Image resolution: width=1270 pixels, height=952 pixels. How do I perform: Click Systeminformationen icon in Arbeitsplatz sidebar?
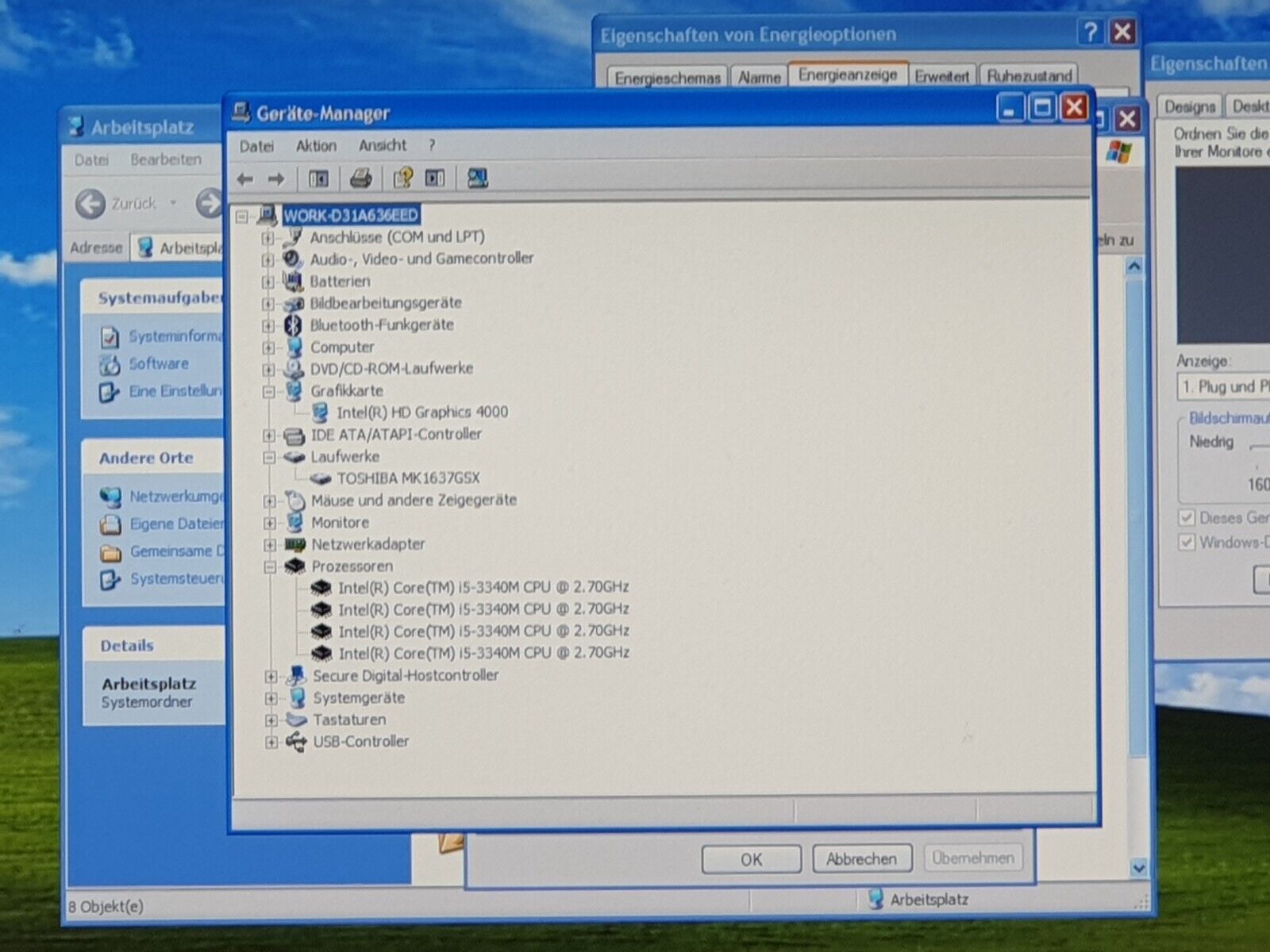110,337
